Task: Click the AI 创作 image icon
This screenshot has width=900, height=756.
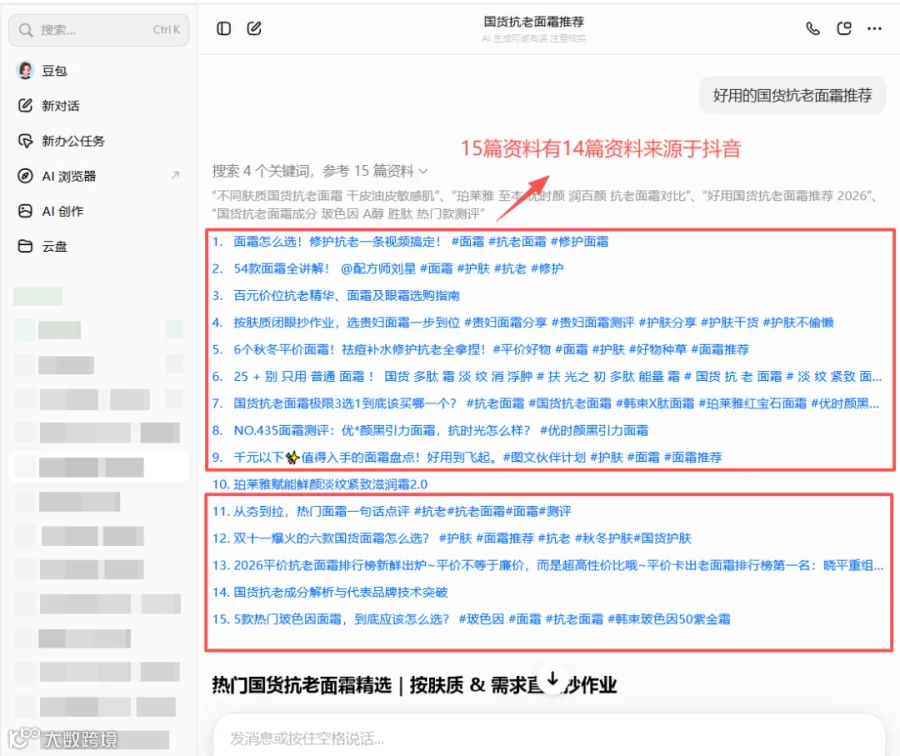Action: (25, 211)
